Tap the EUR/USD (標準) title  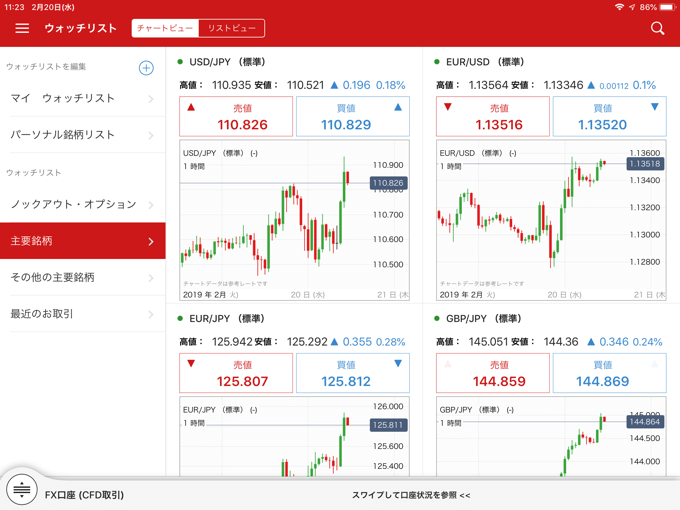(485, 62)
